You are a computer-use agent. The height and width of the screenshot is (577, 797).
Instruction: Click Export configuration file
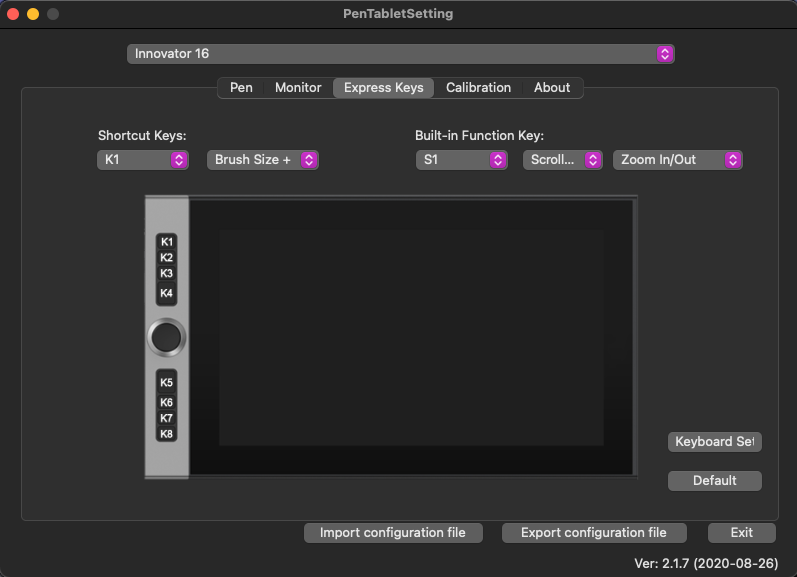click(594, 532)
